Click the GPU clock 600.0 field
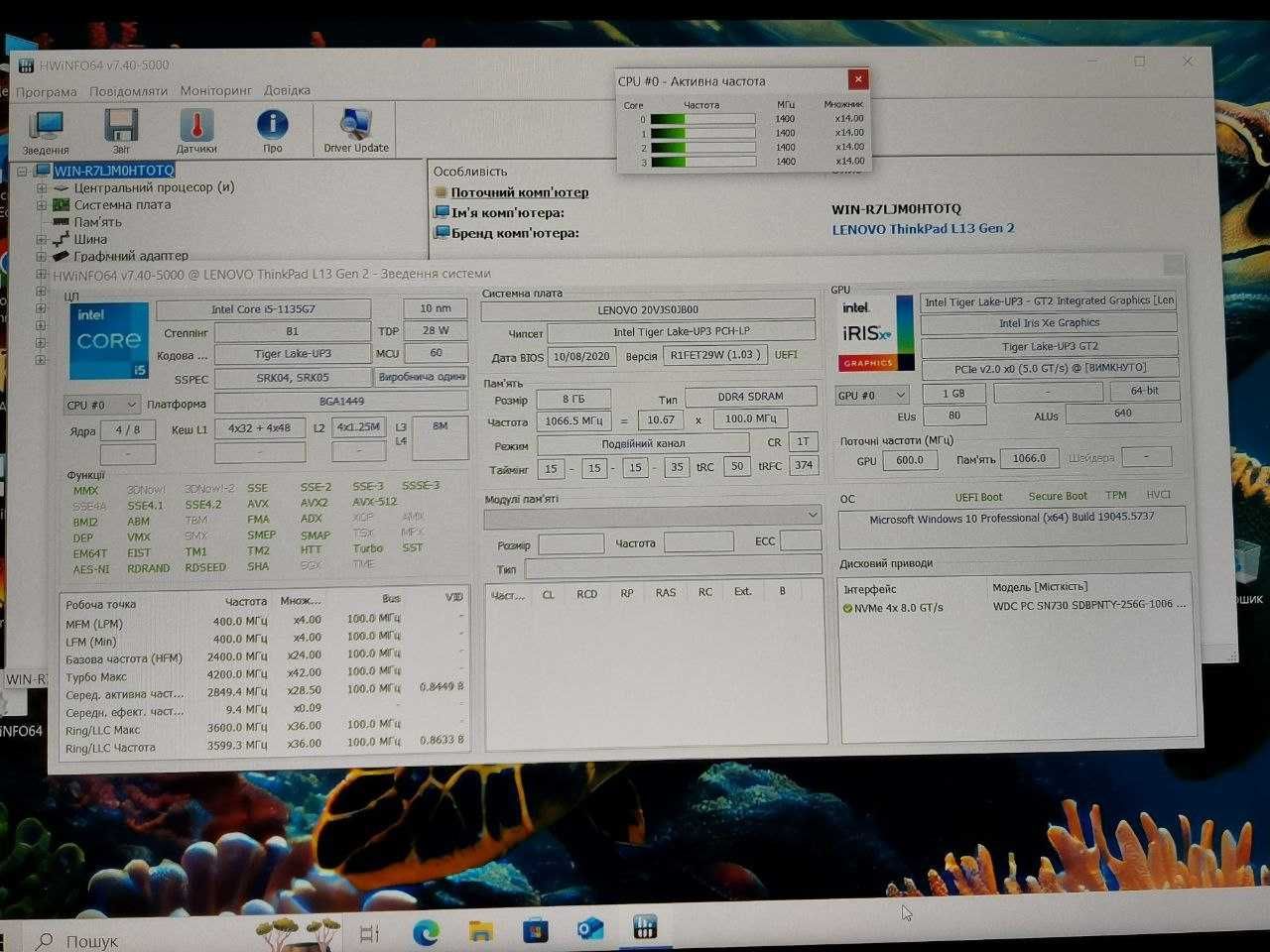1270x952 pixels. pyautogui.click(x=909, y=460)
